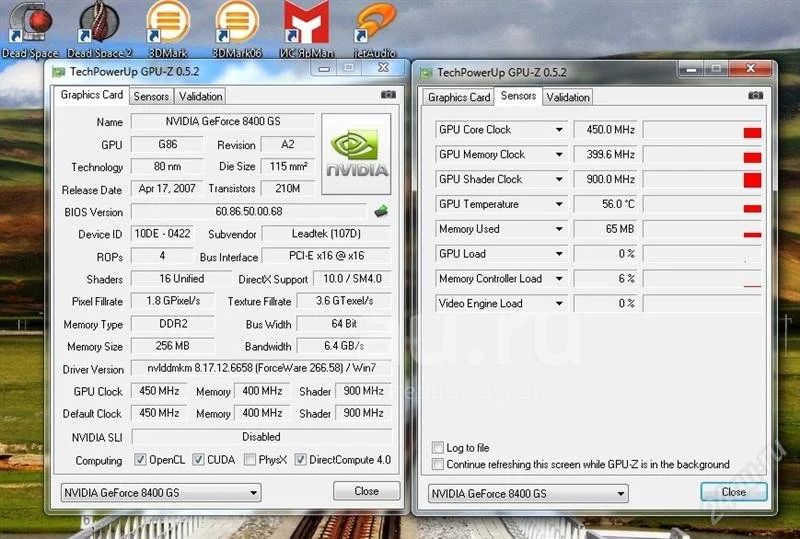The height and width of the screenshot is (539, 800).
Task: Open the jetAudio desktop shortcut
Action: (x=375, y=30)
